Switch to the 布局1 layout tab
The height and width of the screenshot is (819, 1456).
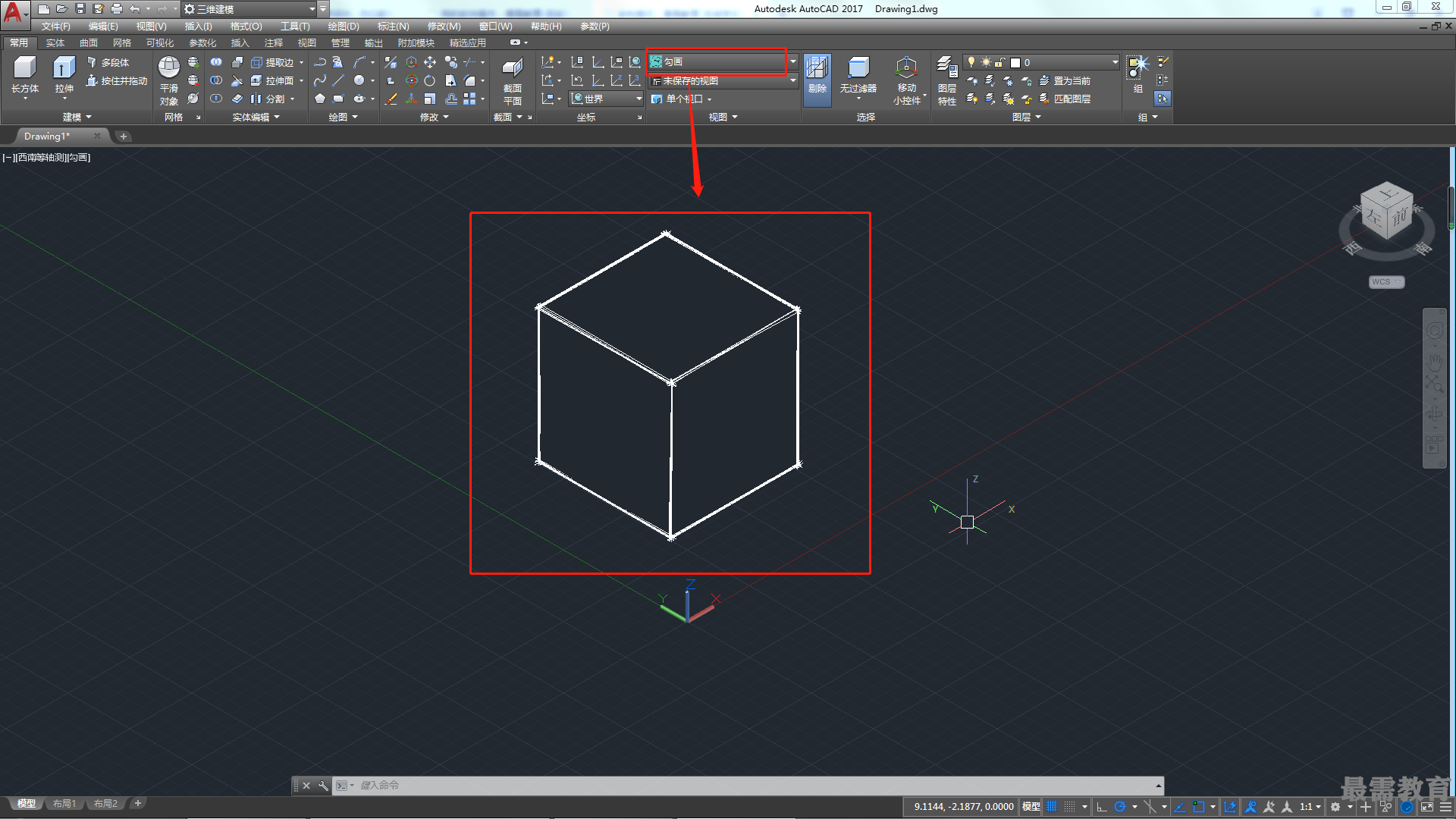click(64, 804)
